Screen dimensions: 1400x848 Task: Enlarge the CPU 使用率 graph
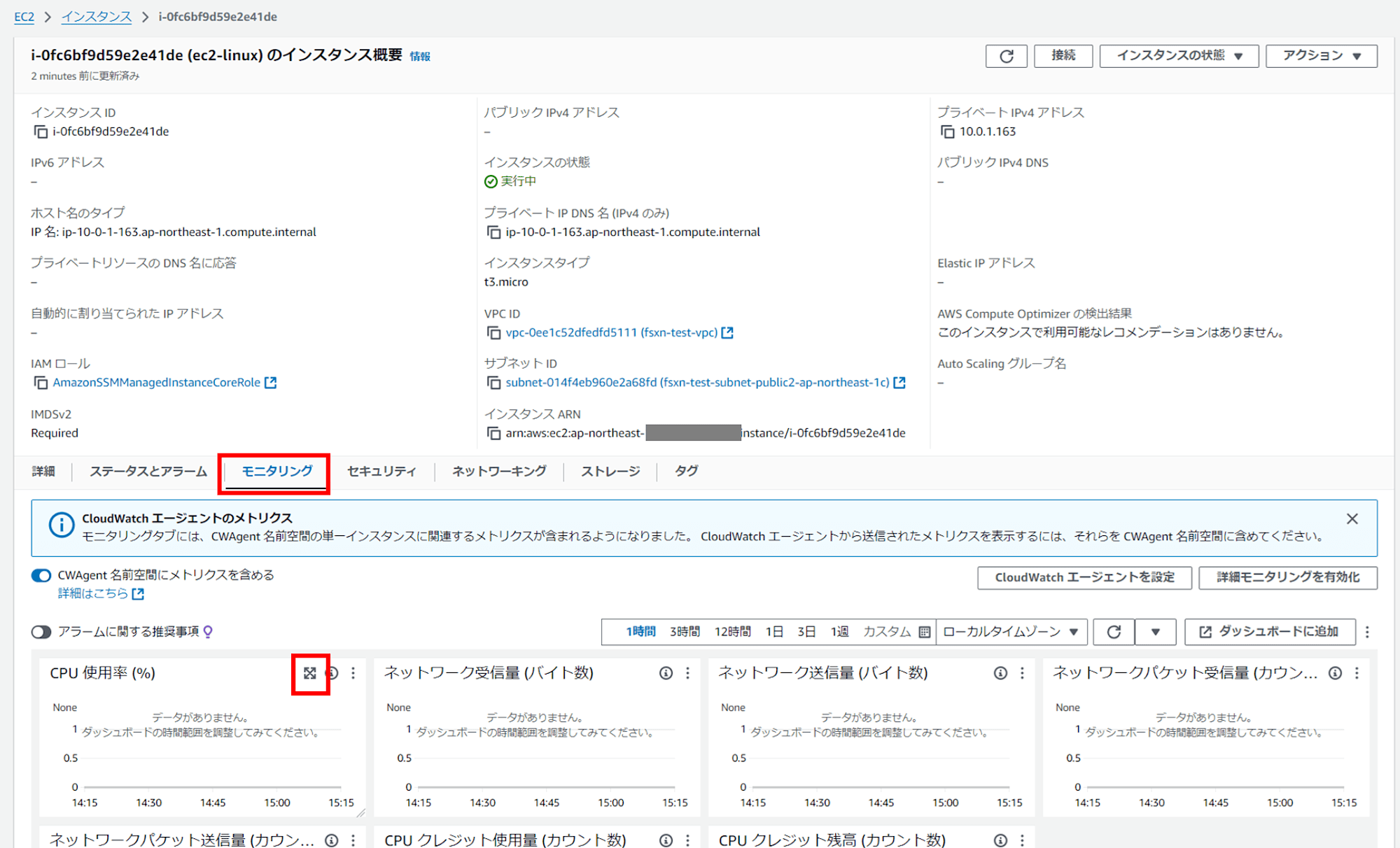[x=310, y=673]
